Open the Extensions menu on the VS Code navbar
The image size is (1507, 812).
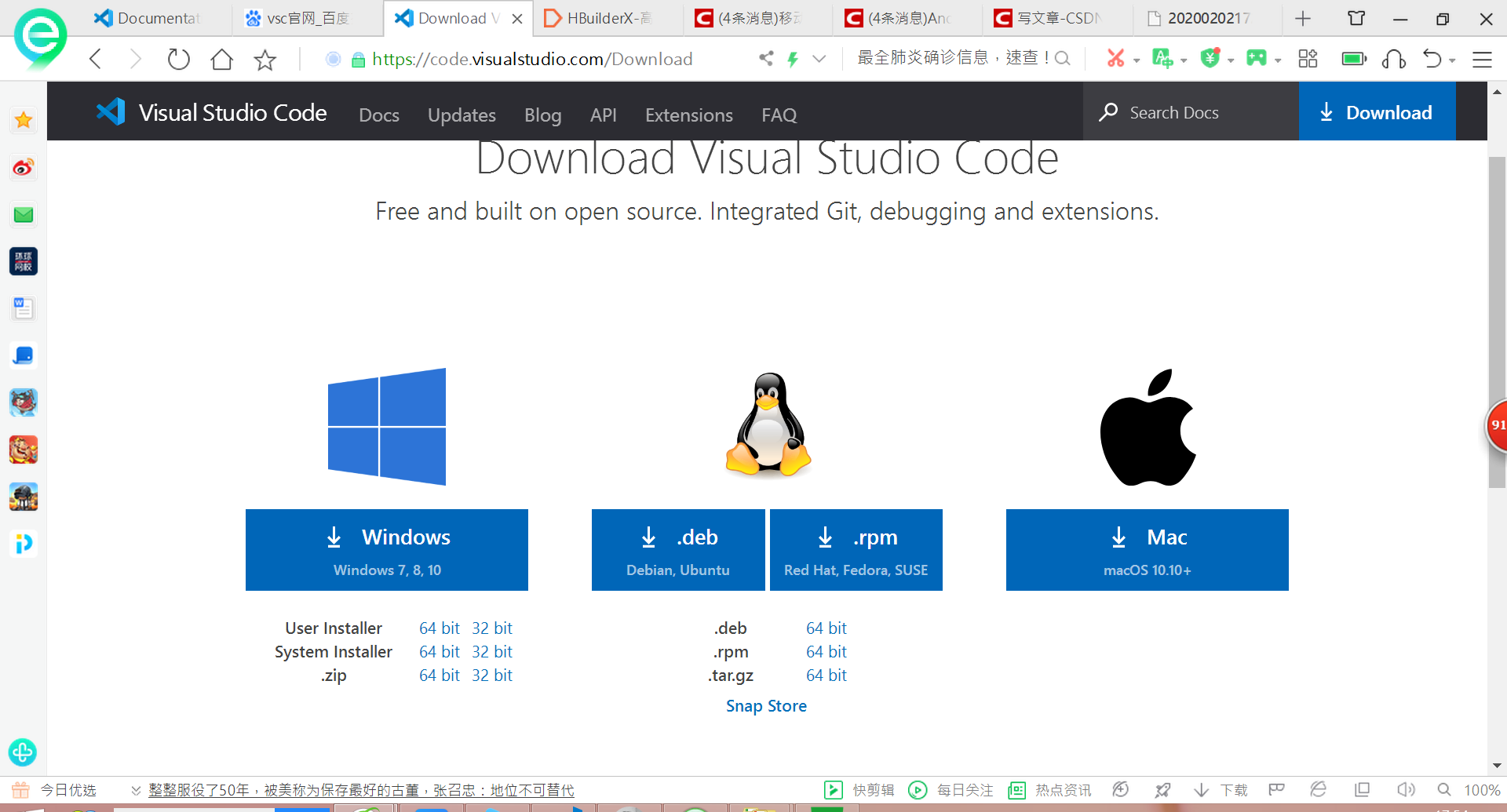click(688, 115)
